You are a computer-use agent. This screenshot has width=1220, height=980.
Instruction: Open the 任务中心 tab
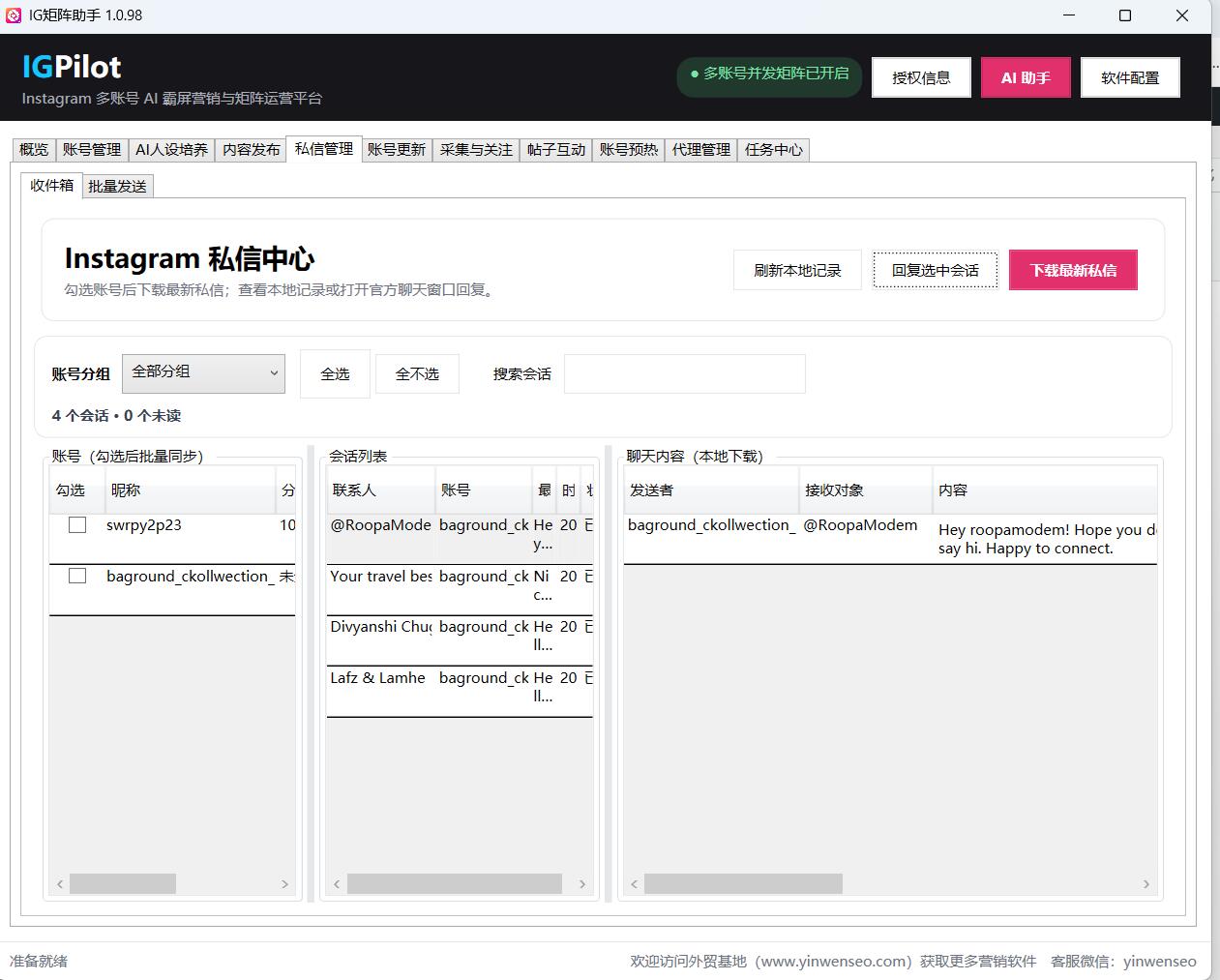(774, 149)
